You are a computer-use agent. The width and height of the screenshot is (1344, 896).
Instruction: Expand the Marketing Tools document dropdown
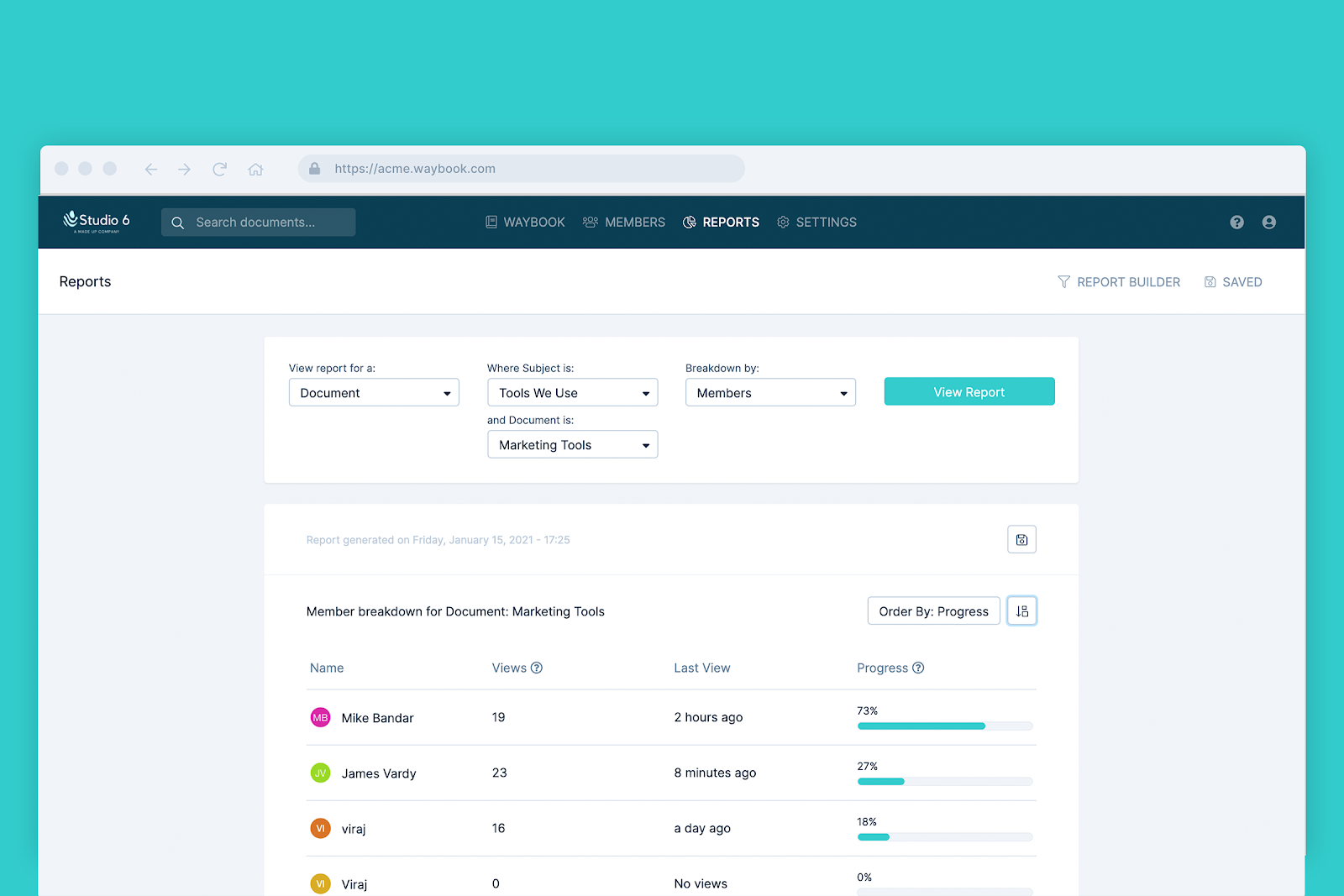(572, 445)
